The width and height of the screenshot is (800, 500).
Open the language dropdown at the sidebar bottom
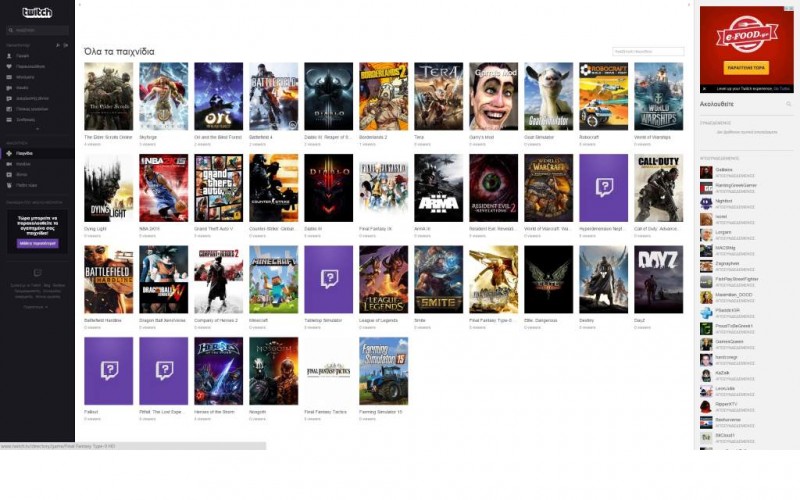[35, 307]
